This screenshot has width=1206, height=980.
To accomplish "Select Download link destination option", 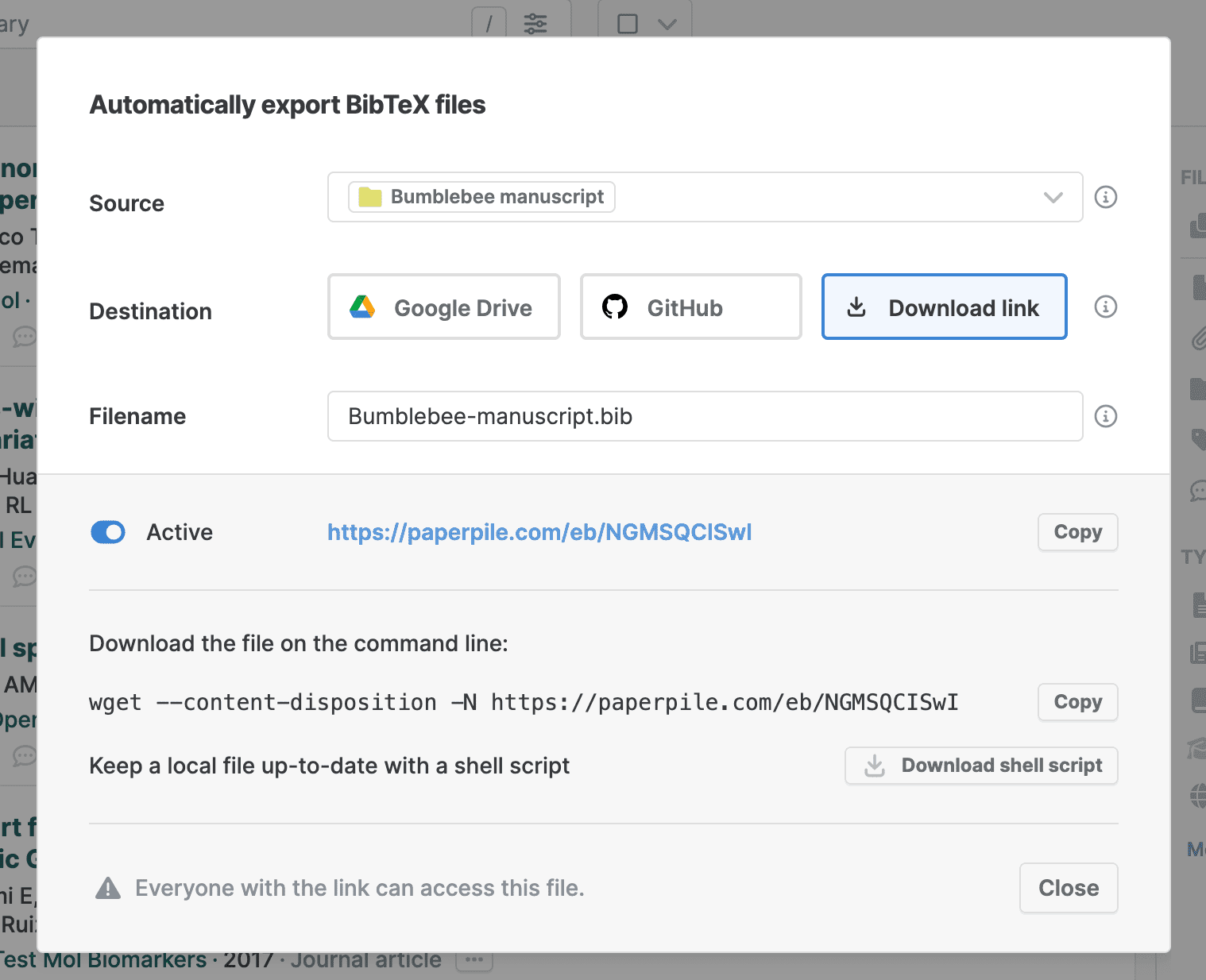I will pyautogui.click(x=944, y=307).
